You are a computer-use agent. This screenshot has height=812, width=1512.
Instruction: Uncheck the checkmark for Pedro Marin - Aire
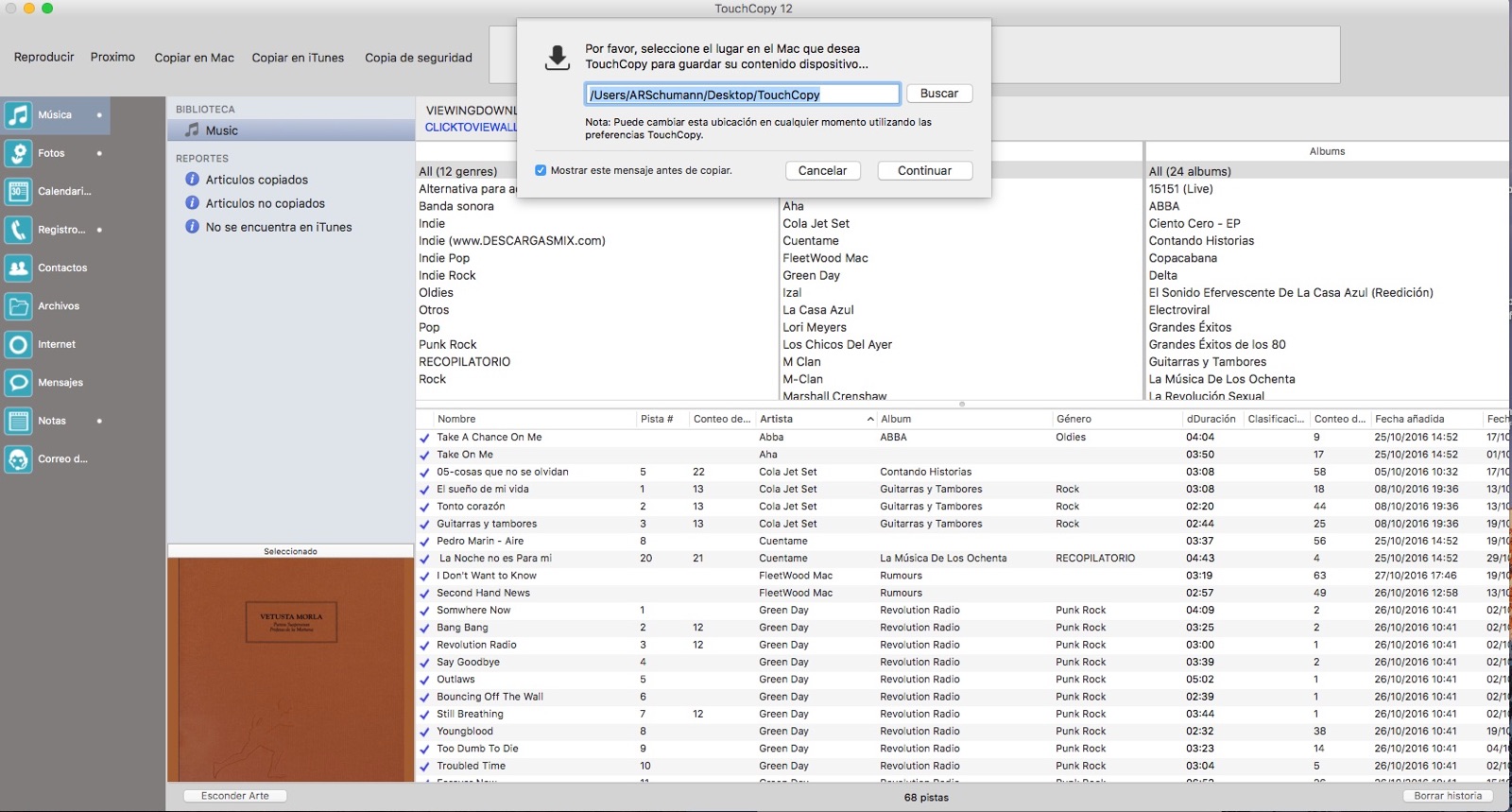point(424,542)
